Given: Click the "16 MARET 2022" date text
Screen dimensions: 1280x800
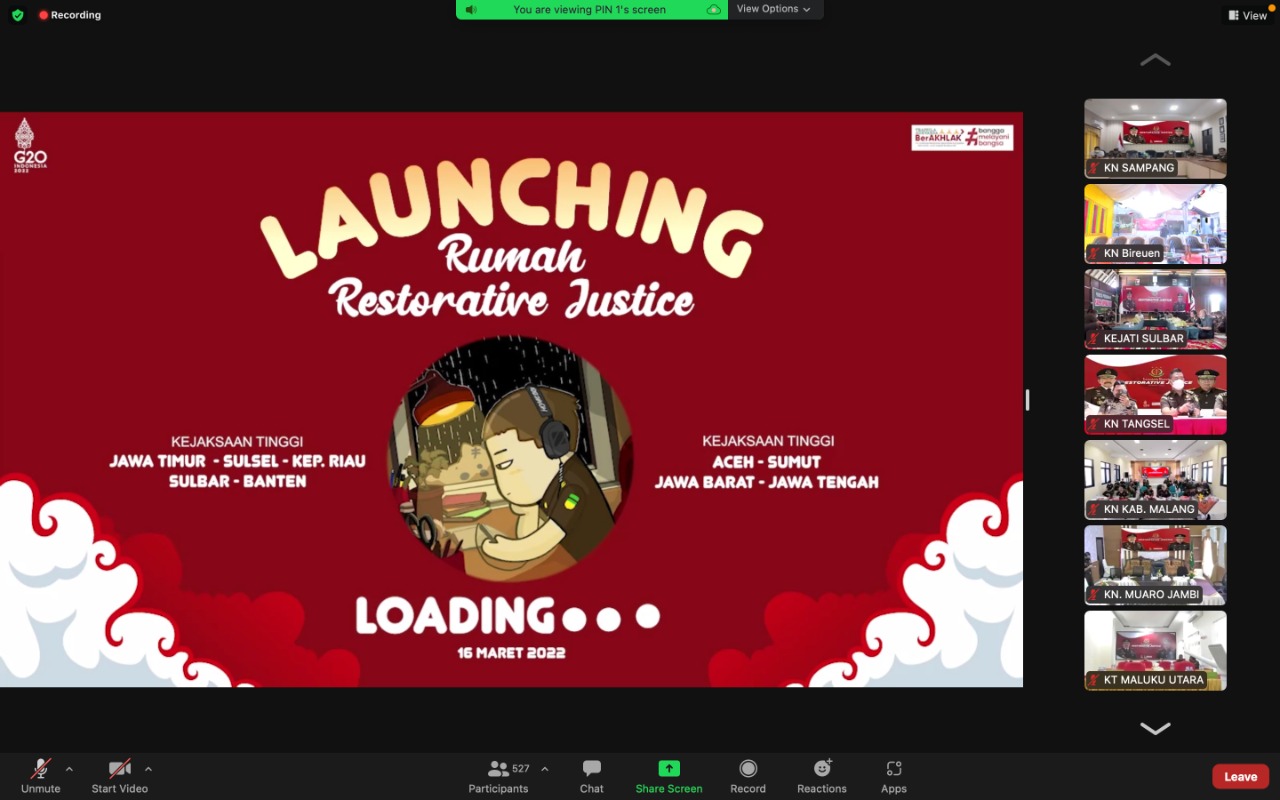Looking at the screenshot, I should pyautogui.click(x=511, y=652).
